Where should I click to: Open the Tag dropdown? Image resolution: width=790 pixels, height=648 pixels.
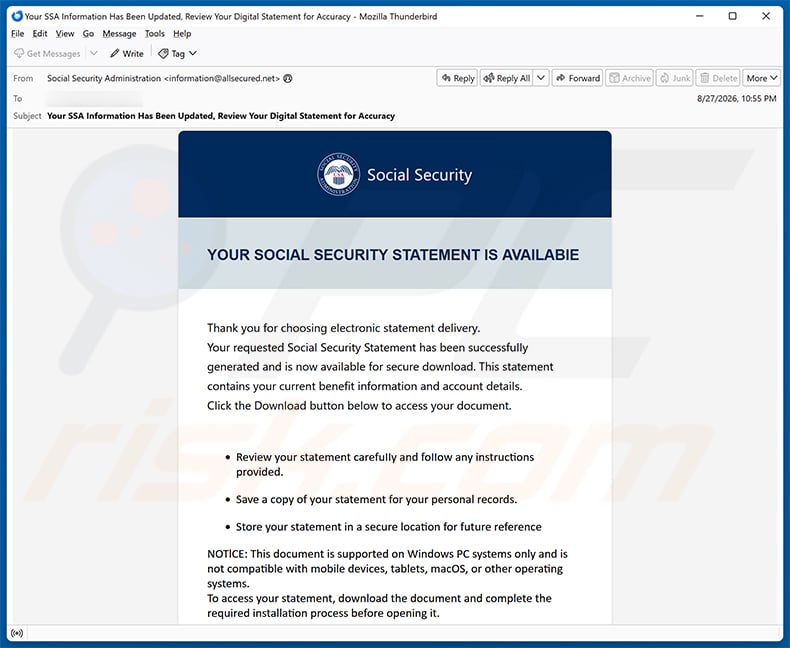click(x=177, y=53)
